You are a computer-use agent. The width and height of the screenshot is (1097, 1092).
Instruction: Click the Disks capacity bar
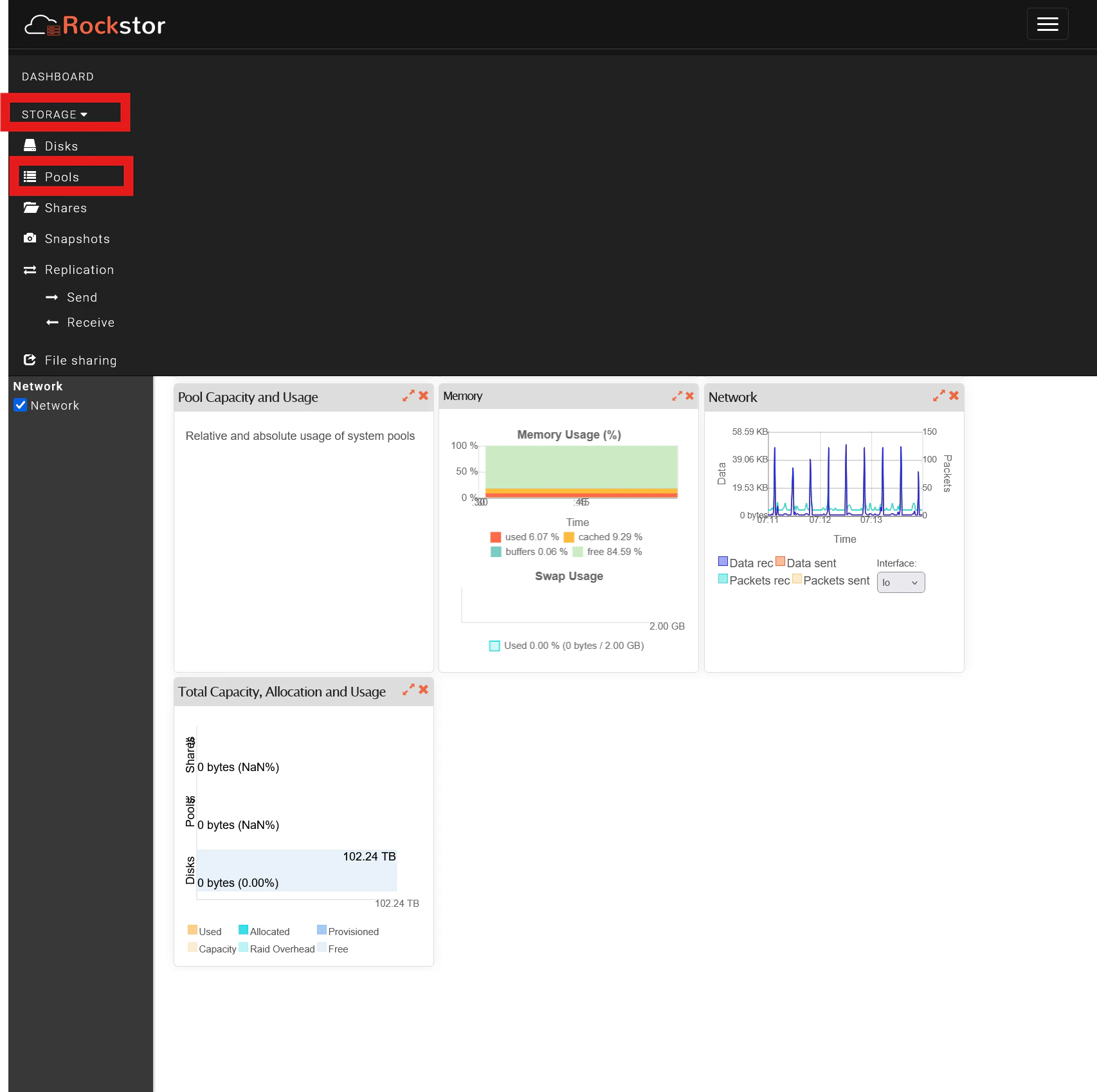point(297,870)
